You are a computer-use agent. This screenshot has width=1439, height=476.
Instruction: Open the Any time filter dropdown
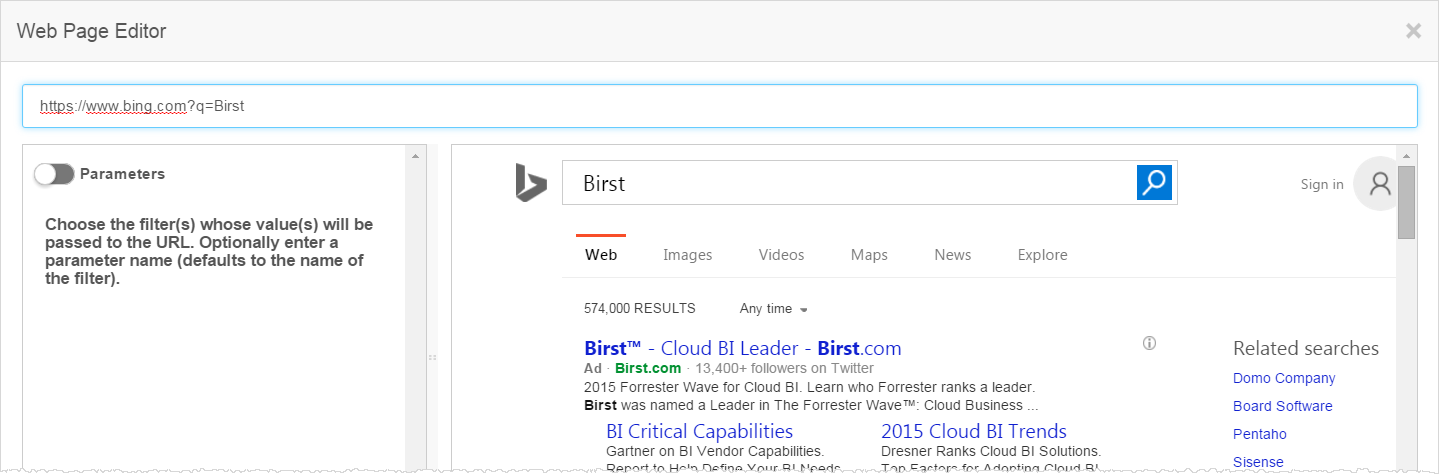[x=773, y=309]
